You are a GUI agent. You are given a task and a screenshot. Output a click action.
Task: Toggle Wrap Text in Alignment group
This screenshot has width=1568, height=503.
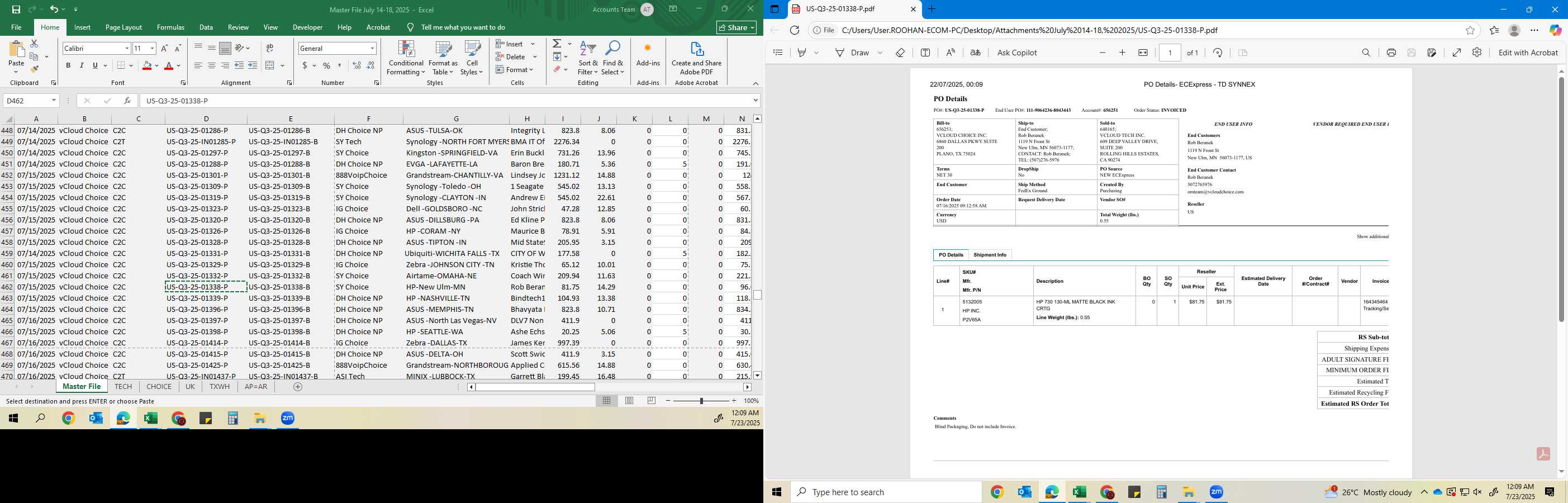tap(270, 48)
